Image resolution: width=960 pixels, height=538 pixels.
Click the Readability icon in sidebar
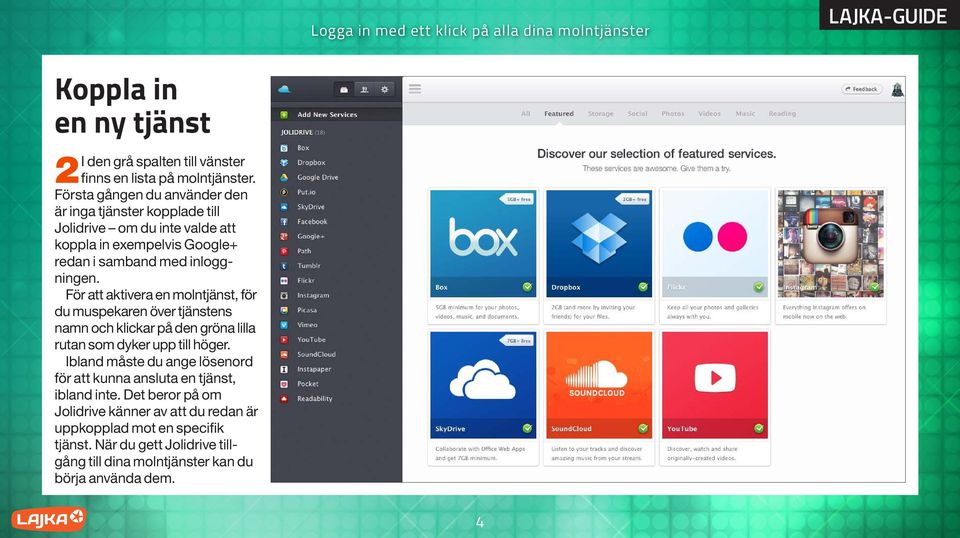pyautogui.click(x=284, y=398)
